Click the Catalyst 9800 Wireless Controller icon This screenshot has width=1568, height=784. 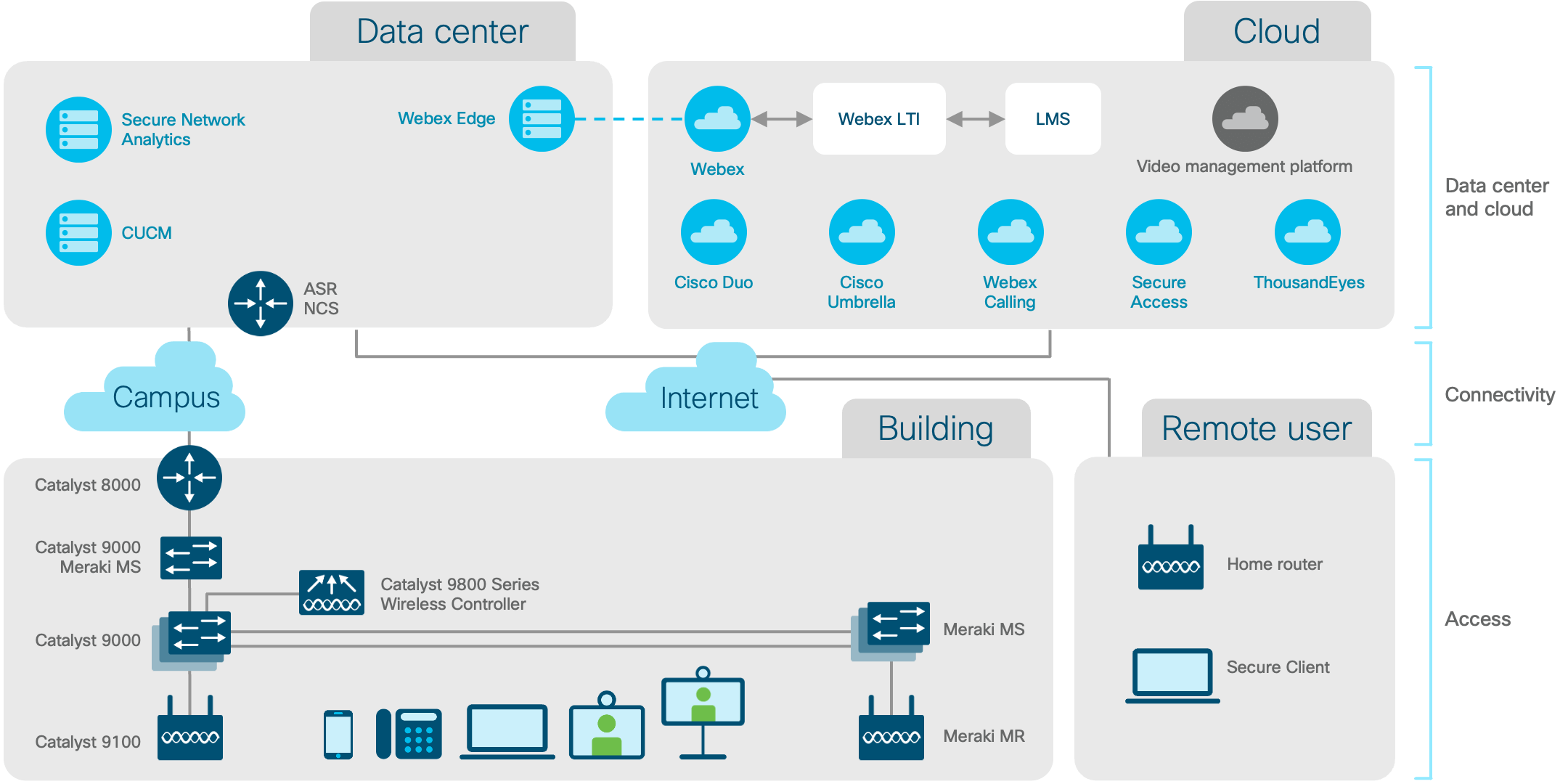tap(332, 592)
